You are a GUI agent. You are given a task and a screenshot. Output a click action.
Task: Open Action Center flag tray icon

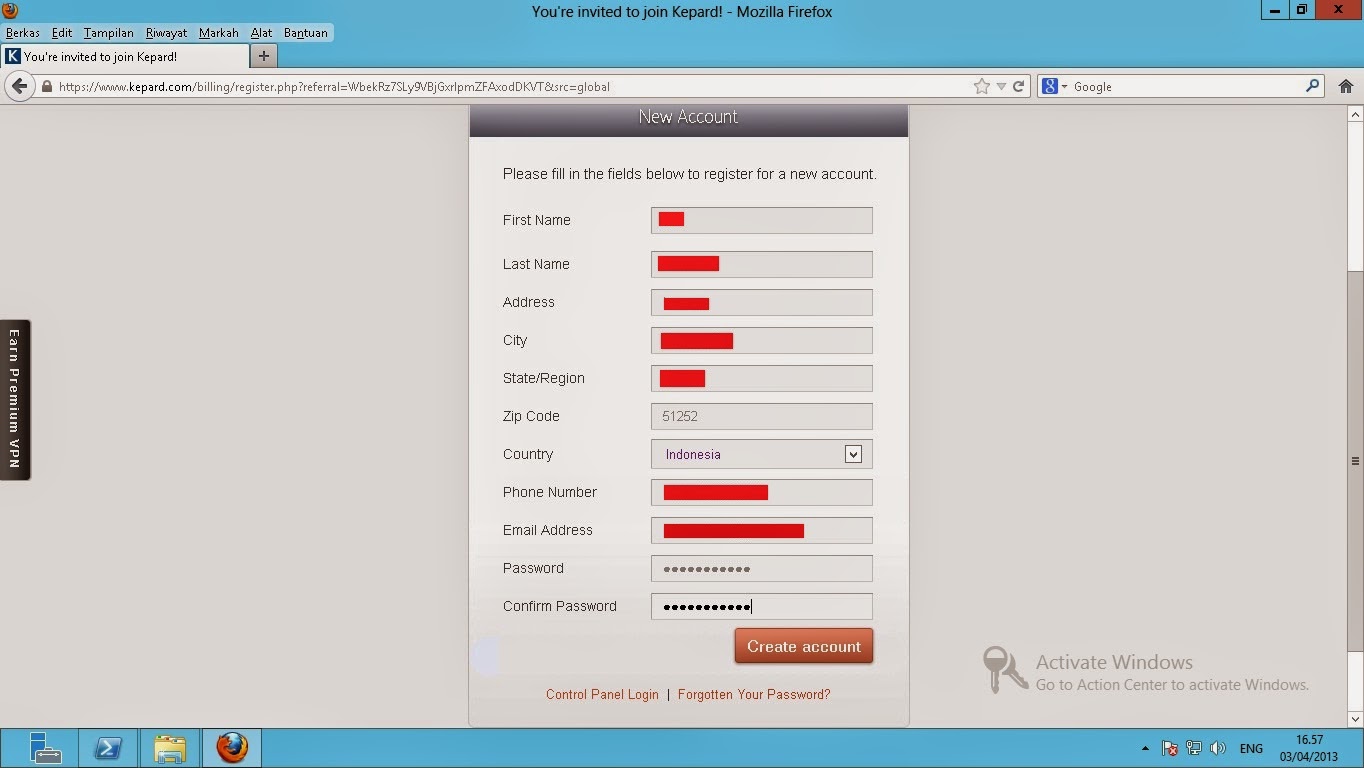pyautogui.click(x=1170, y=748)
